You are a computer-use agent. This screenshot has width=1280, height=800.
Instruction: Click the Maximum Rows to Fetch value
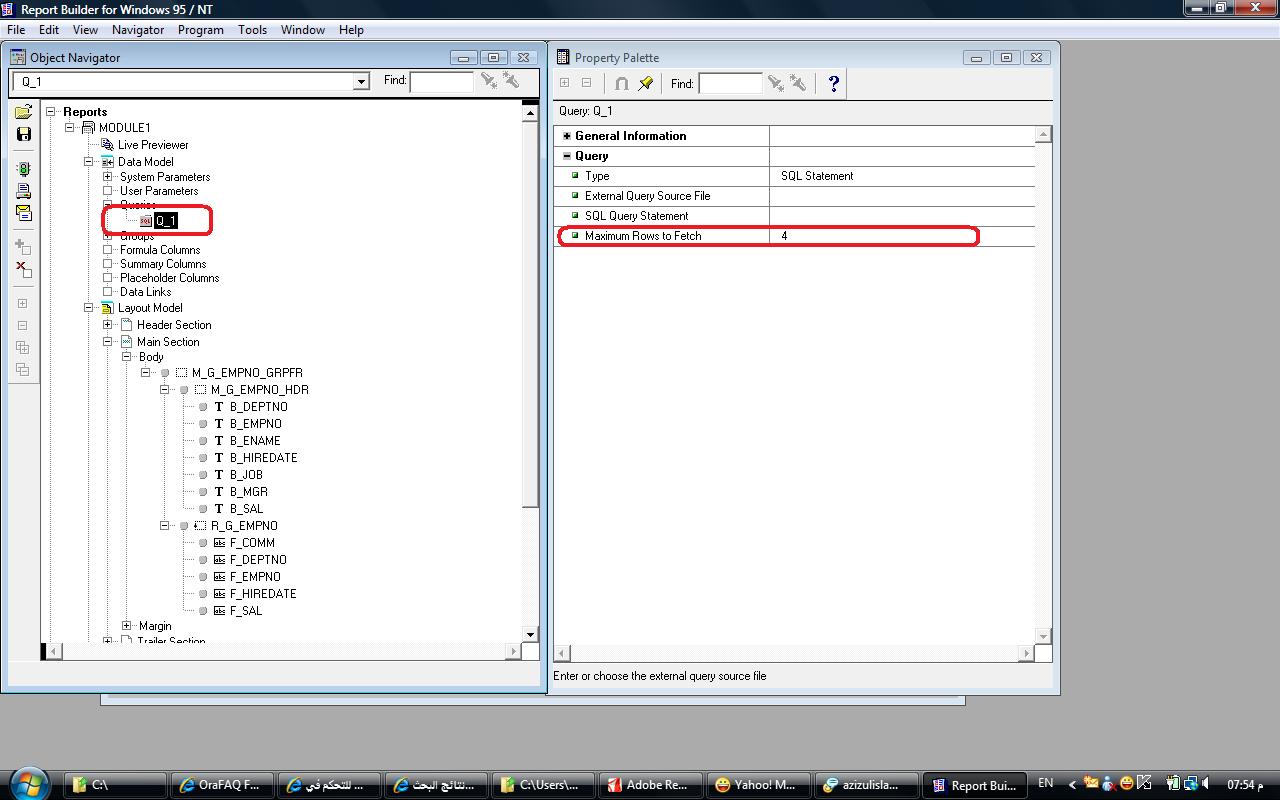coord(870,236)
